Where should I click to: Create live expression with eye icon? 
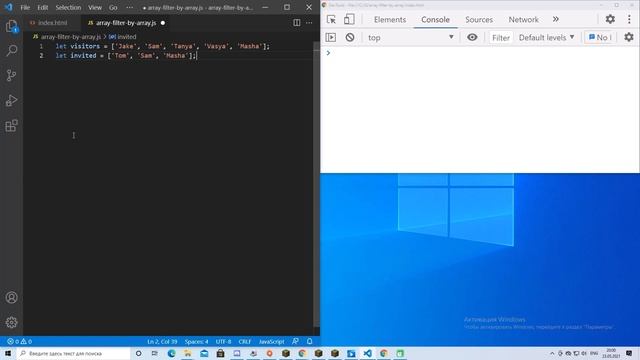click(x=472, y=38)
